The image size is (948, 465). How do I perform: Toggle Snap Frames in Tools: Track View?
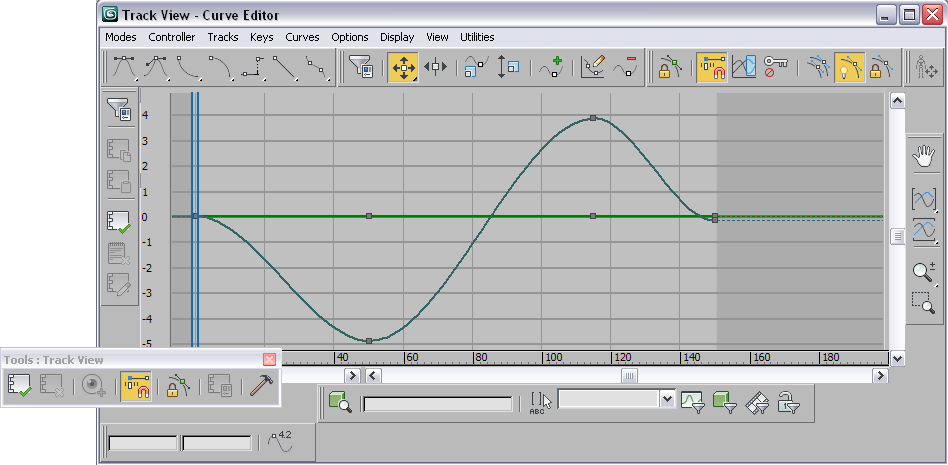136,386
